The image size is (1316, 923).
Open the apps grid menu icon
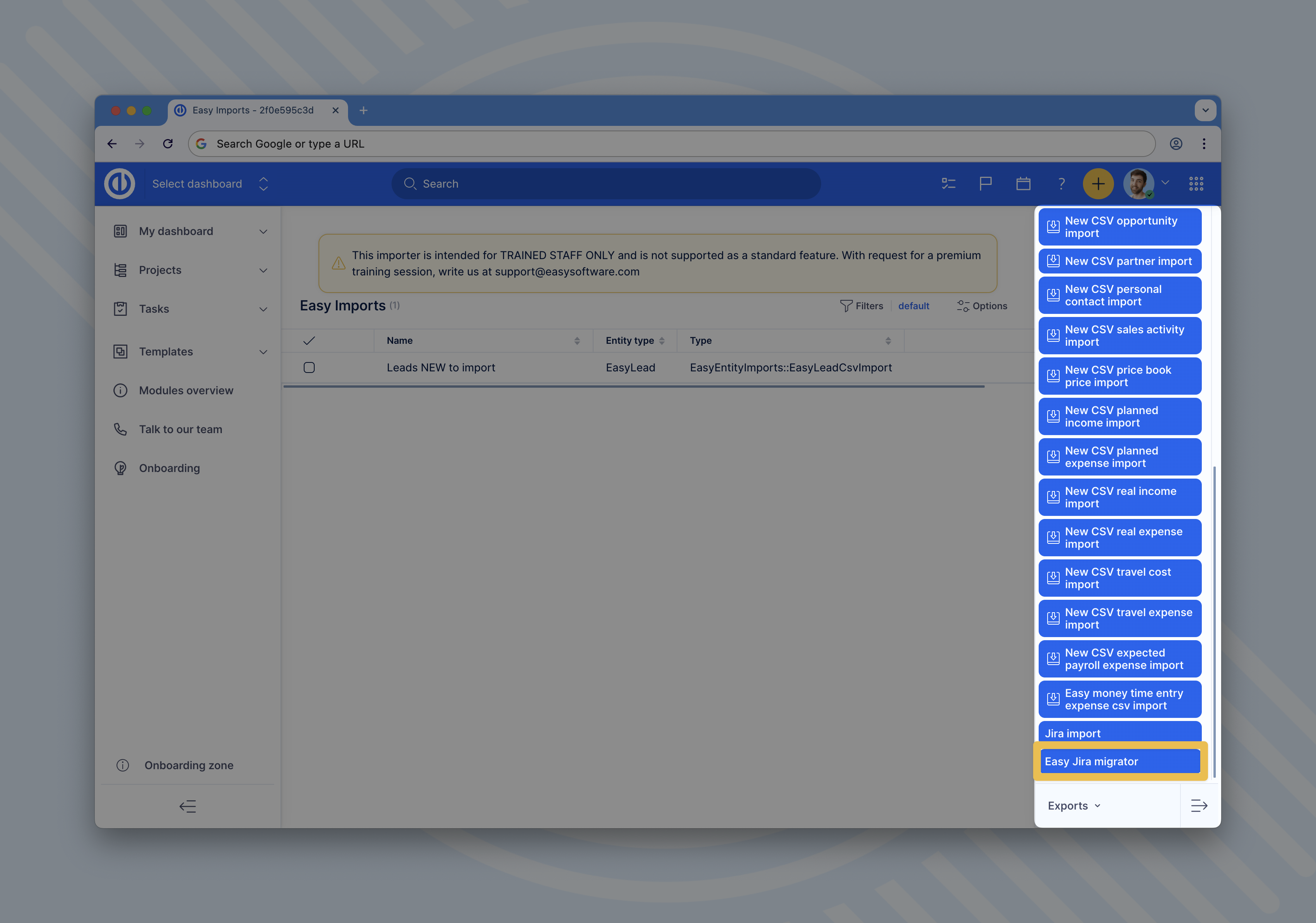click(x=1196, y=184)
